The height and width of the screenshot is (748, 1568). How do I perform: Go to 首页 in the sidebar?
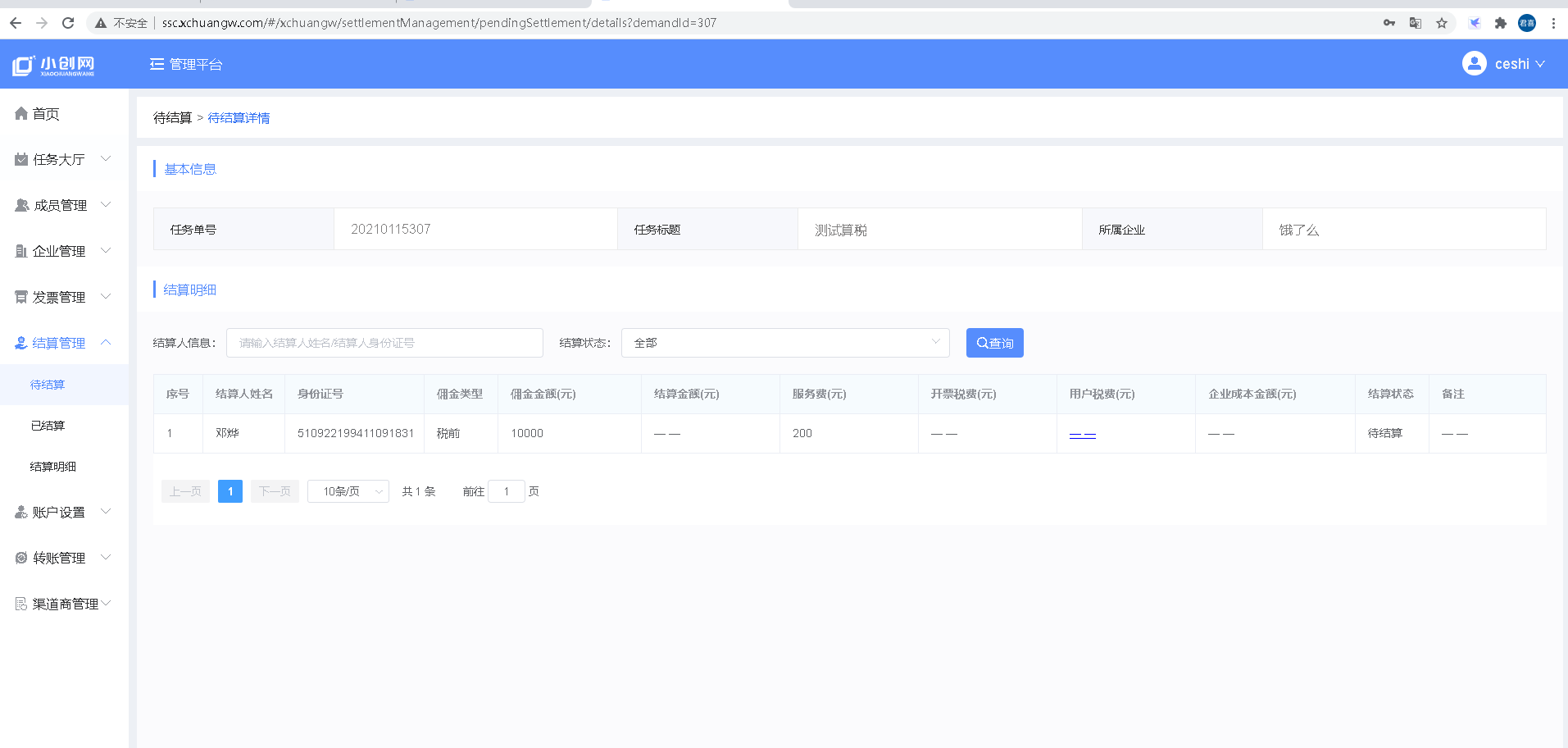tap(46, 114)
